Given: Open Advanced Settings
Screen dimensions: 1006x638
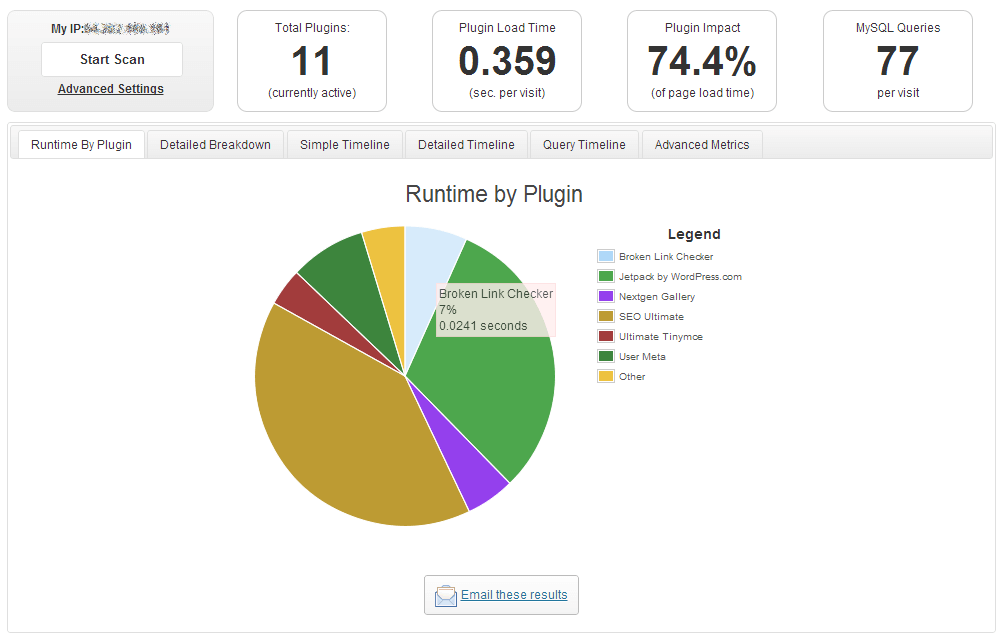Looking at the screenshot, I should [110, 89].
